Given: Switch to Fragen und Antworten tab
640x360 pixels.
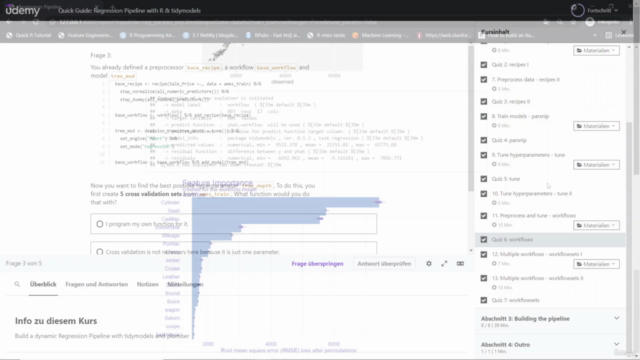Looking at the screenshot, I should click(x=96, y=284).
